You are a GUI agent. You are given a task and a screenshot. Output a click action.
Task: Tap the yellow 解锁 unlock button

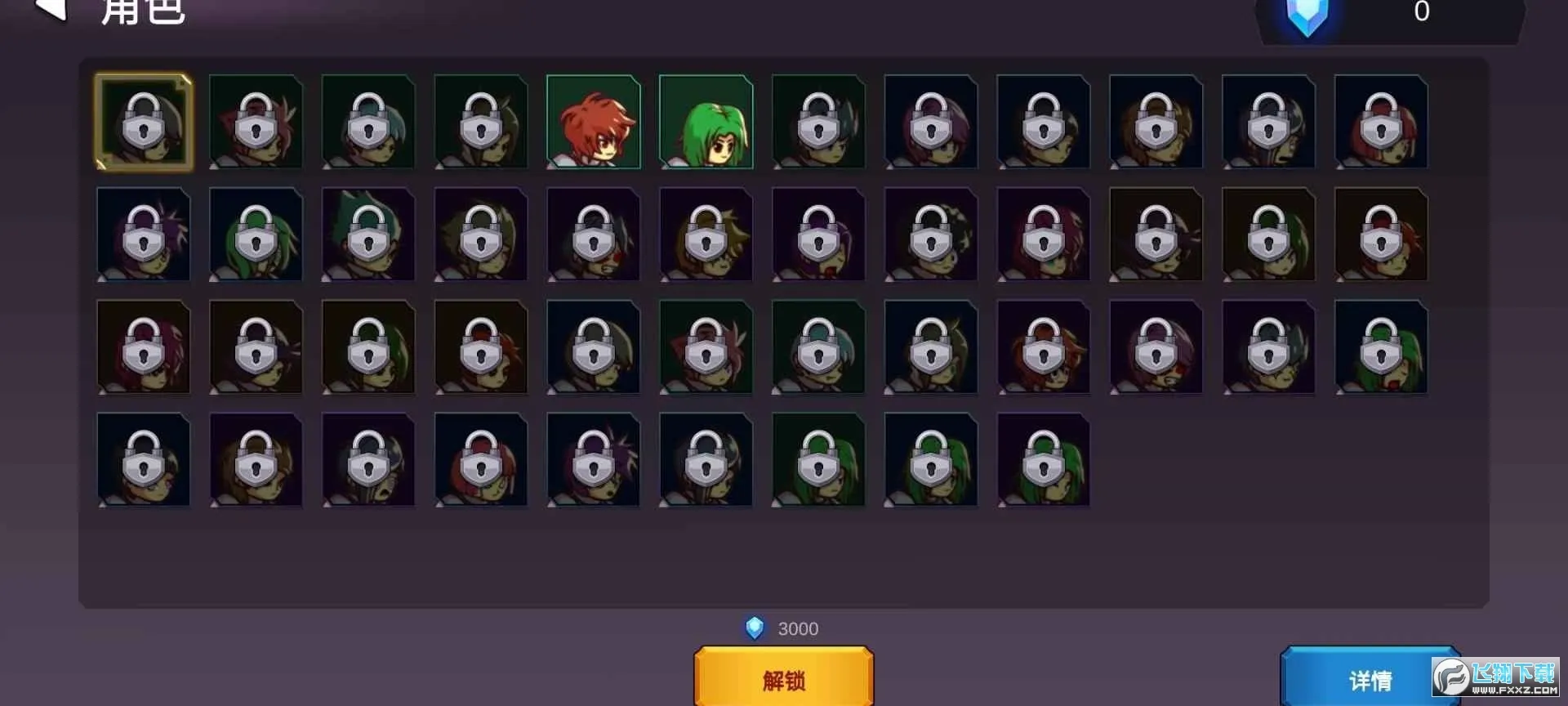[784, 677]
